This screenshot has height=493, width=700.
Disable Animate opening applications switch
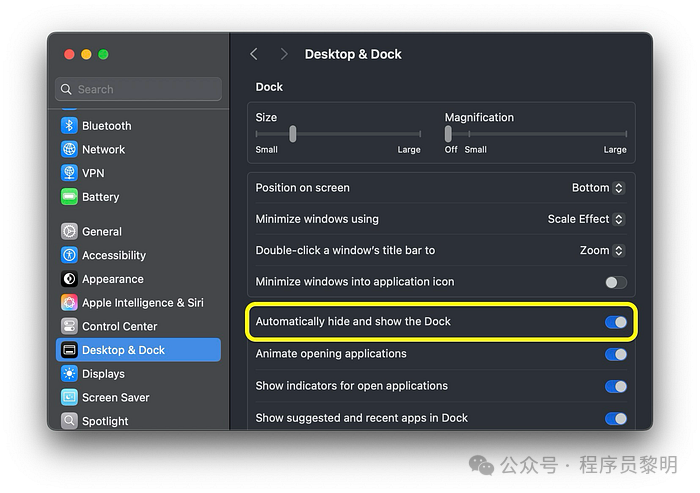(x=616, y=354)
